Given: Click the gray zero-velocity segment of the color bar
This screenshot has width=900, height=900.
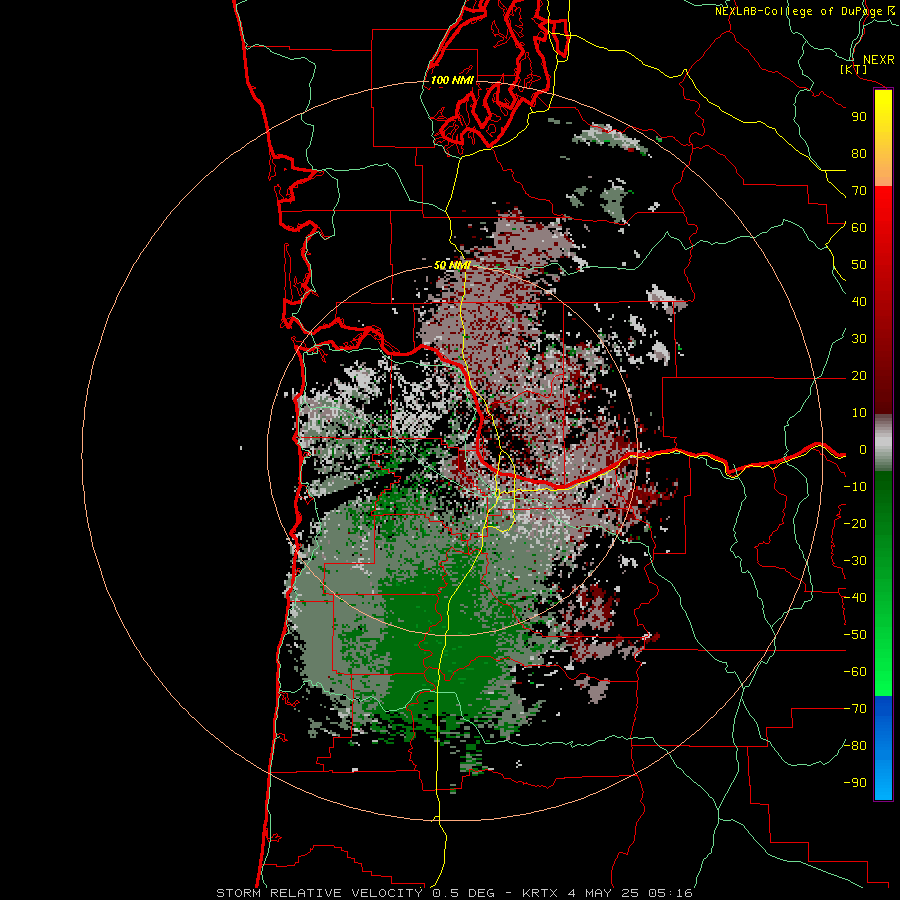Looking at the screenshot, I should (883, 443).
